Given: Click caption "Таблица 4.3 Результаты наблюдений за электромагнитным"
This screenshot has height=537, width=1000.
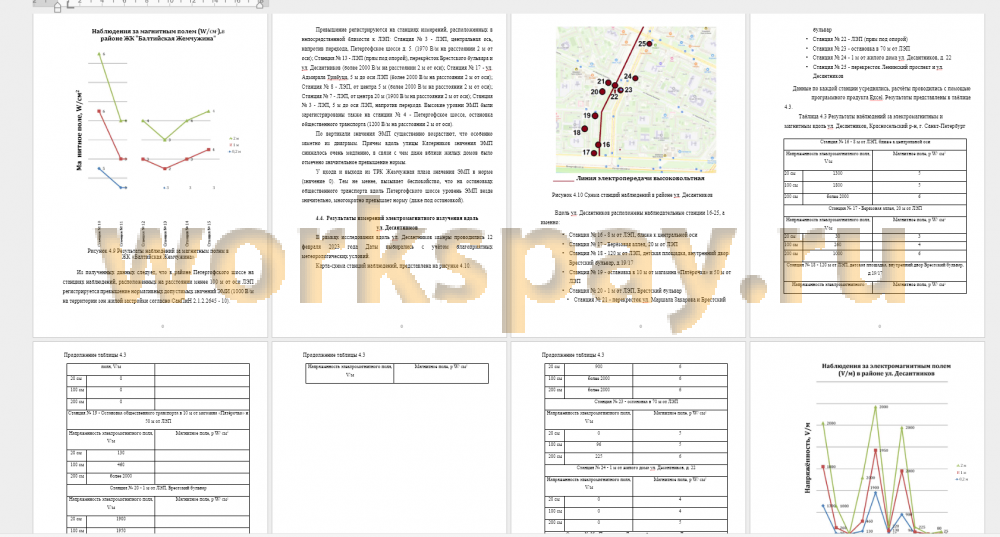Looking at the screenshot, I should point(874,121).
